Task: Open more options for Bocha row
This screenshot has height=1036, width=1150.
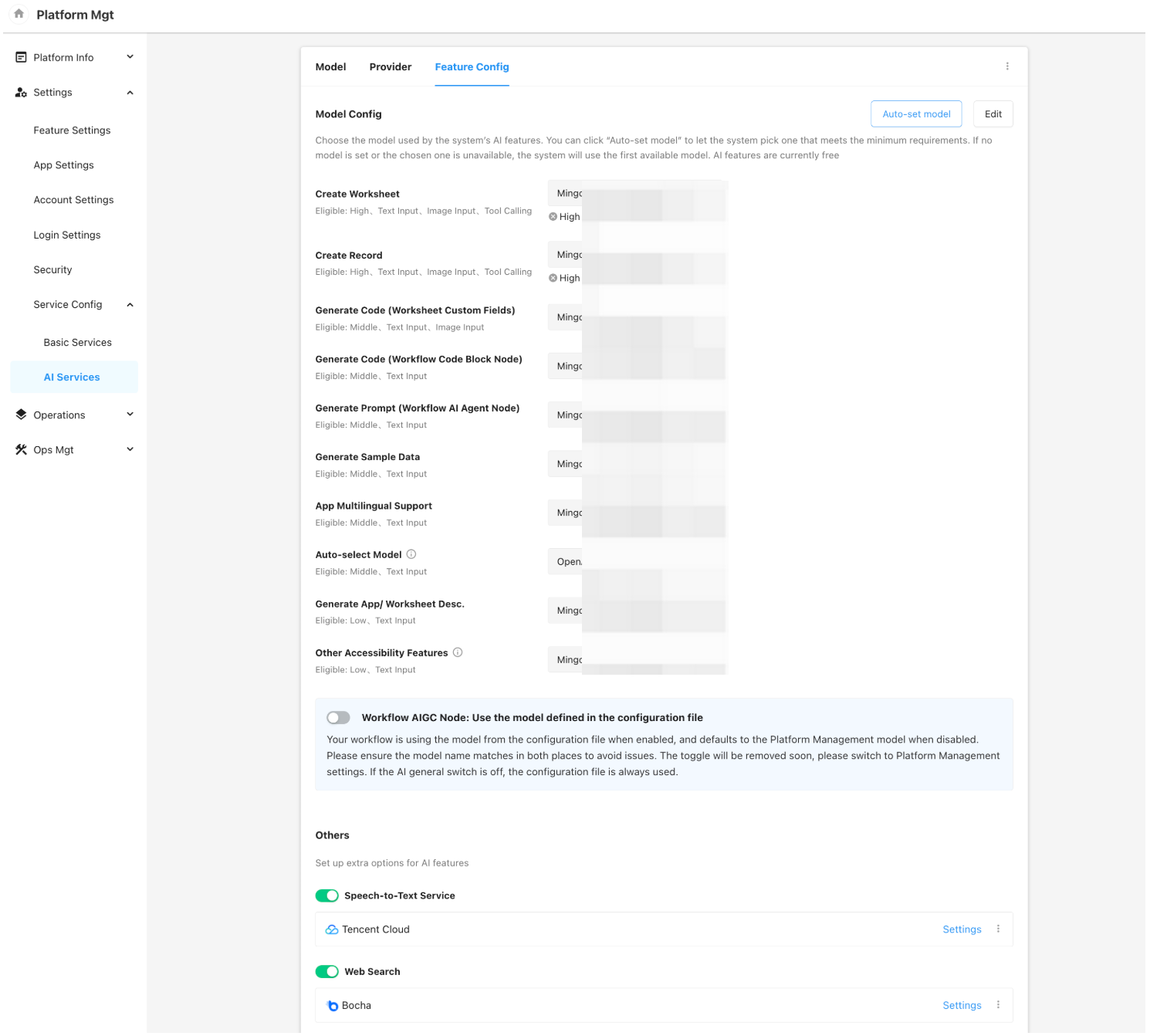Action: [998, 1004]
